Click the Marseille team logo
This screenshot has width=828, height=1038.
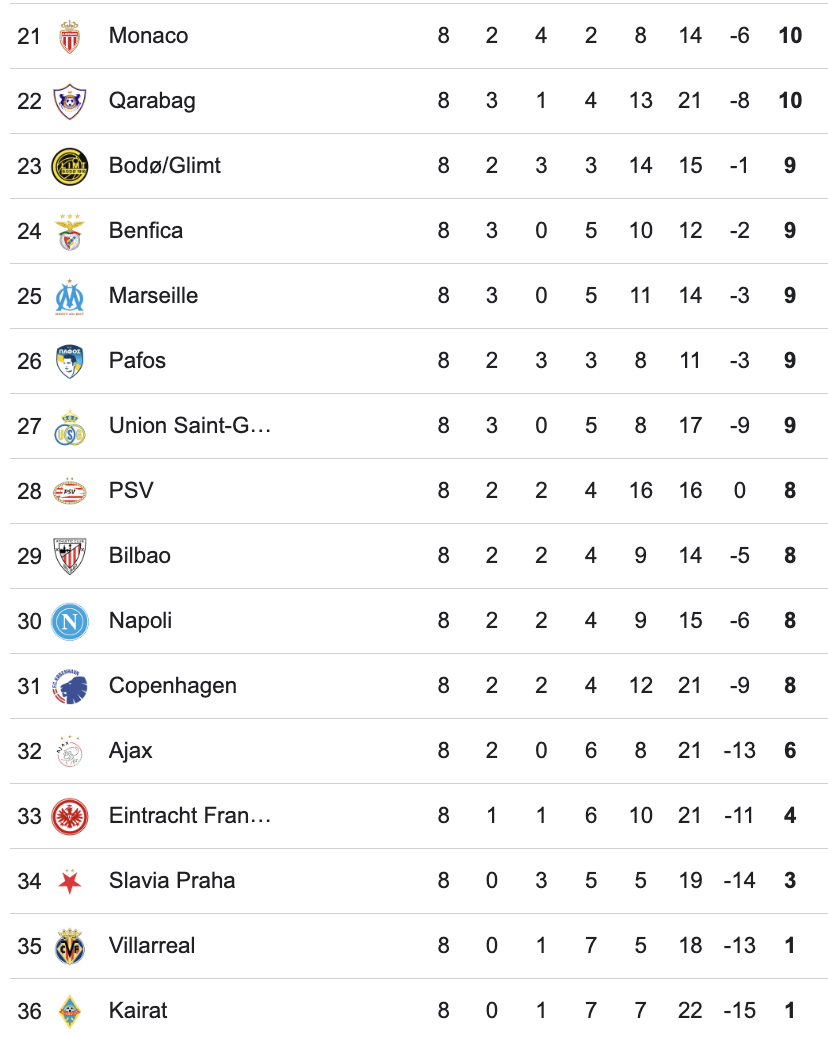coord(69,296)
